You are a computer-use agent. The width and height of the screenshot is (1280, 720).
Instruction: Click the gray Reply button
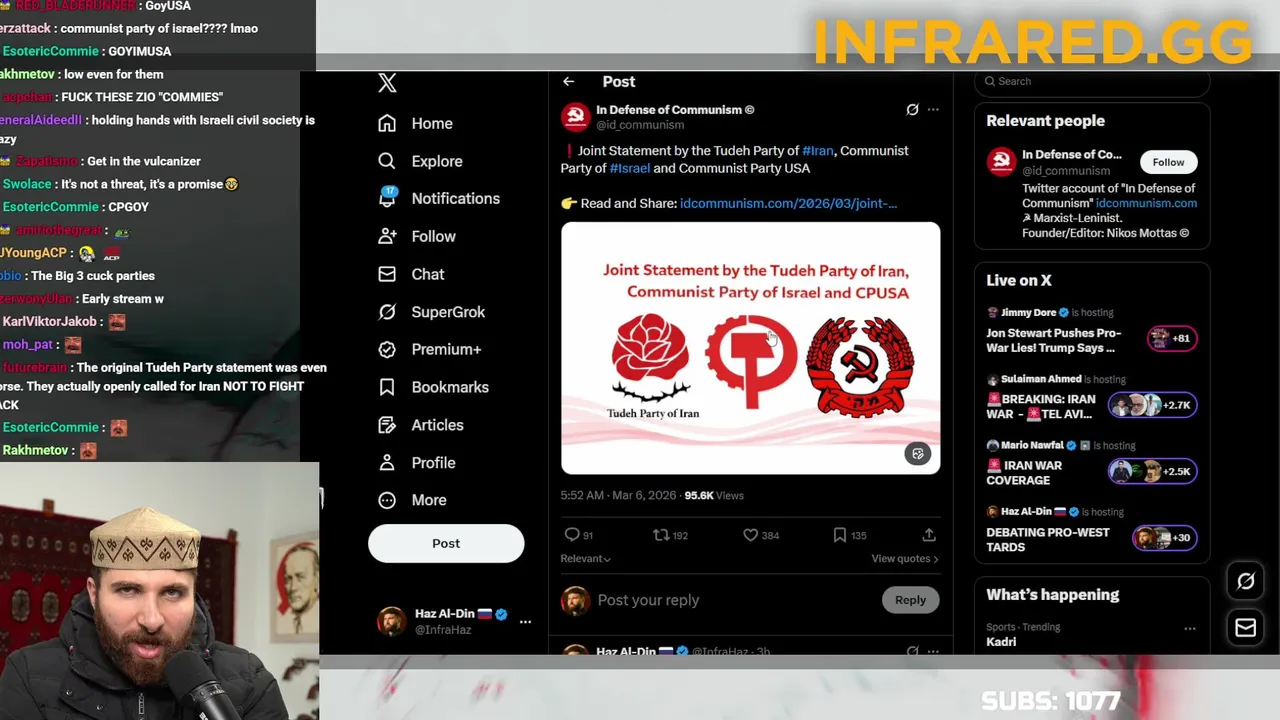[910, 600]
